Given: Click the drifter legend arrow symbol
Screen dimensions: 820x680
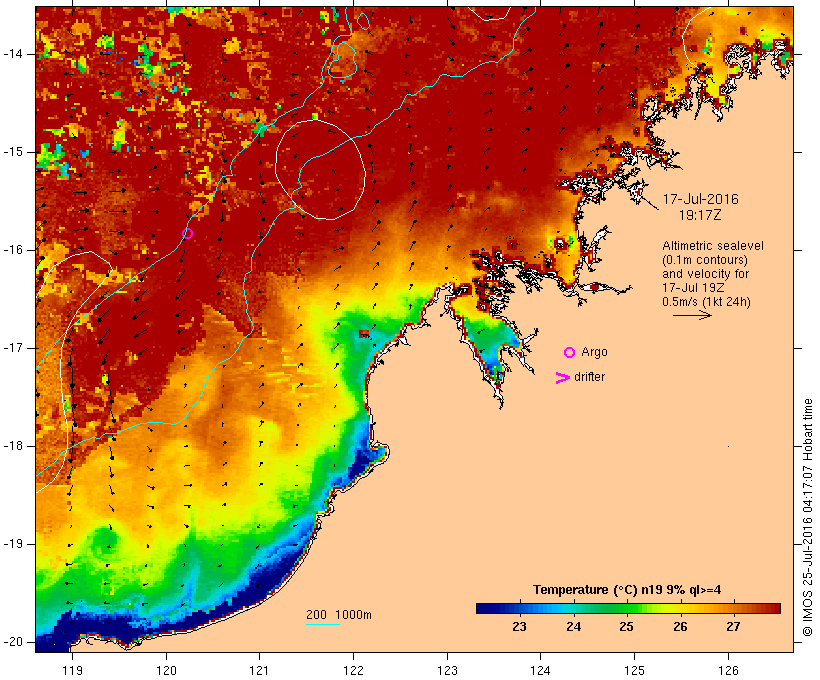Looking at the screenshot, I should [562, 378].
